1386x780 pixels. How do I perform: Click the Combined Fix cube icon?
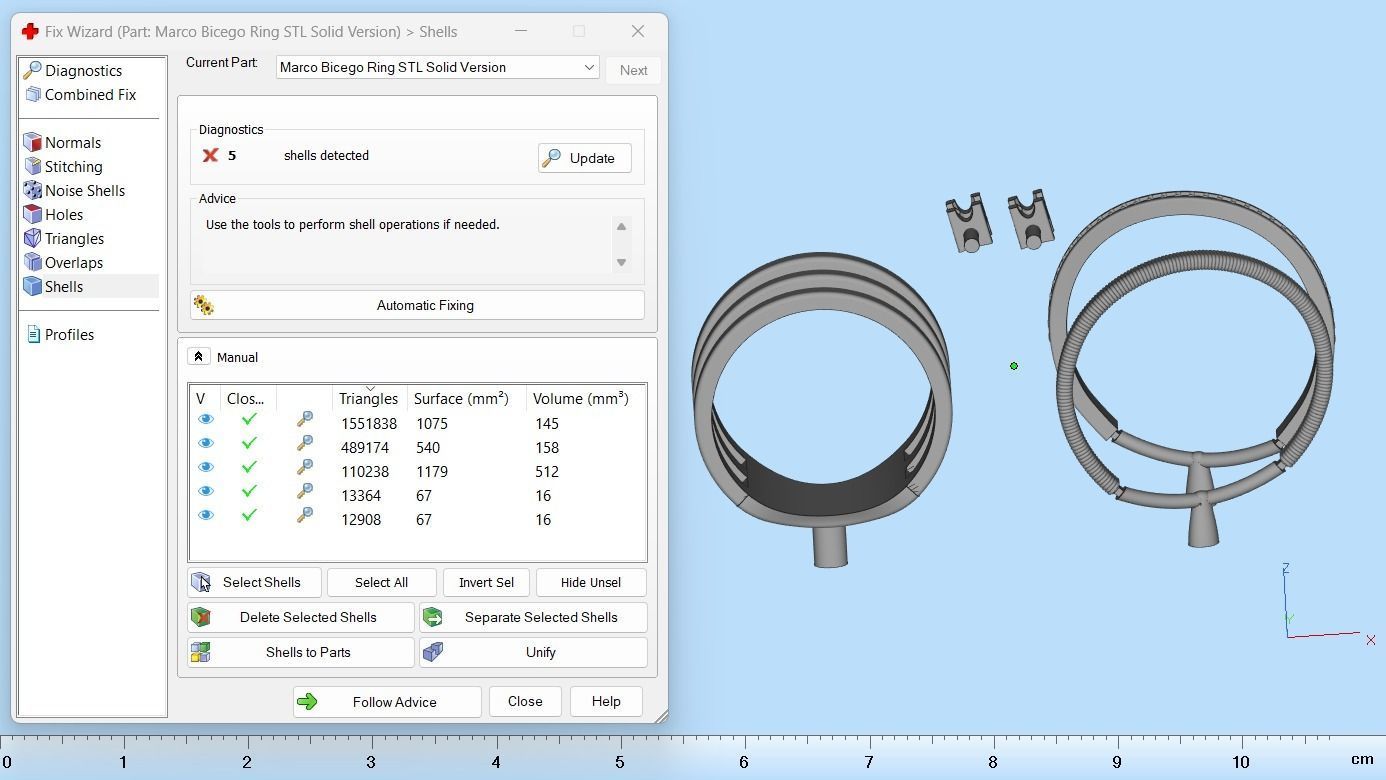tap(33, 94)
